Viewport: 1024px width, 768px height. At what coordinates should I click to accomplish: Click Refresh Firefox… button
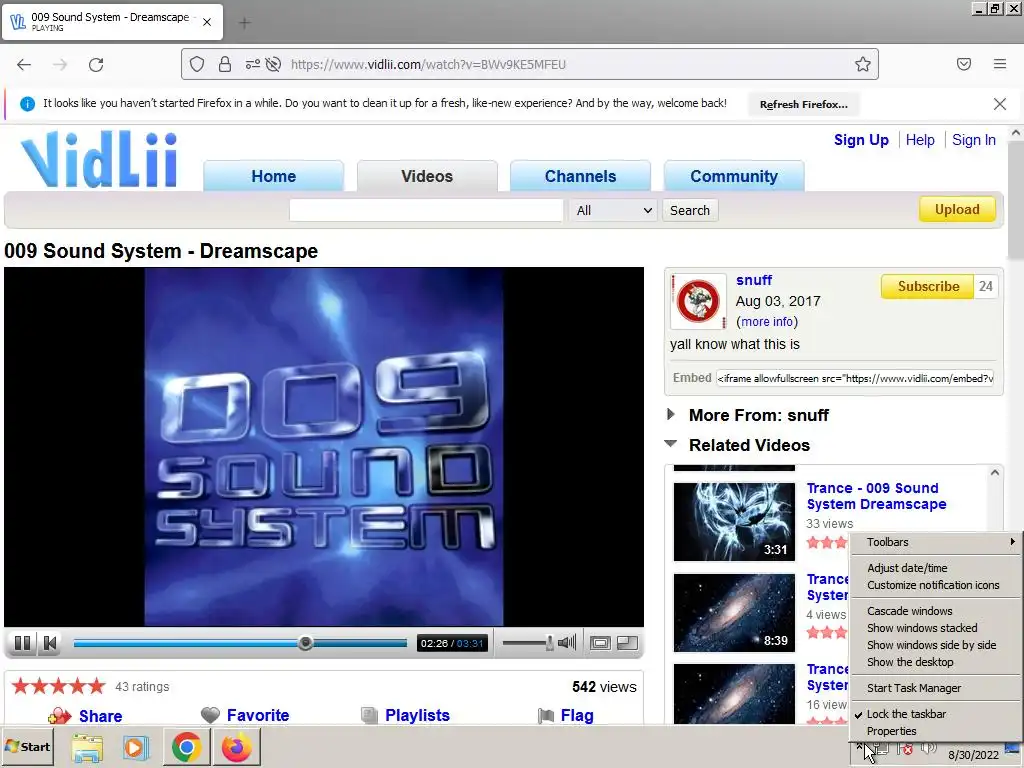[803, 104]
